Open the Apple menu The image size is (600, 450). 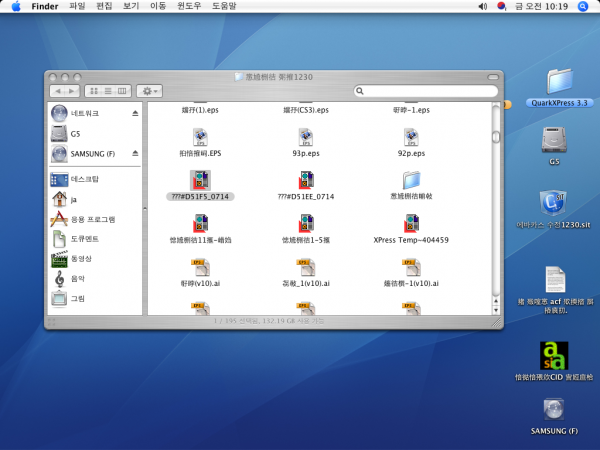click(16, 6)
